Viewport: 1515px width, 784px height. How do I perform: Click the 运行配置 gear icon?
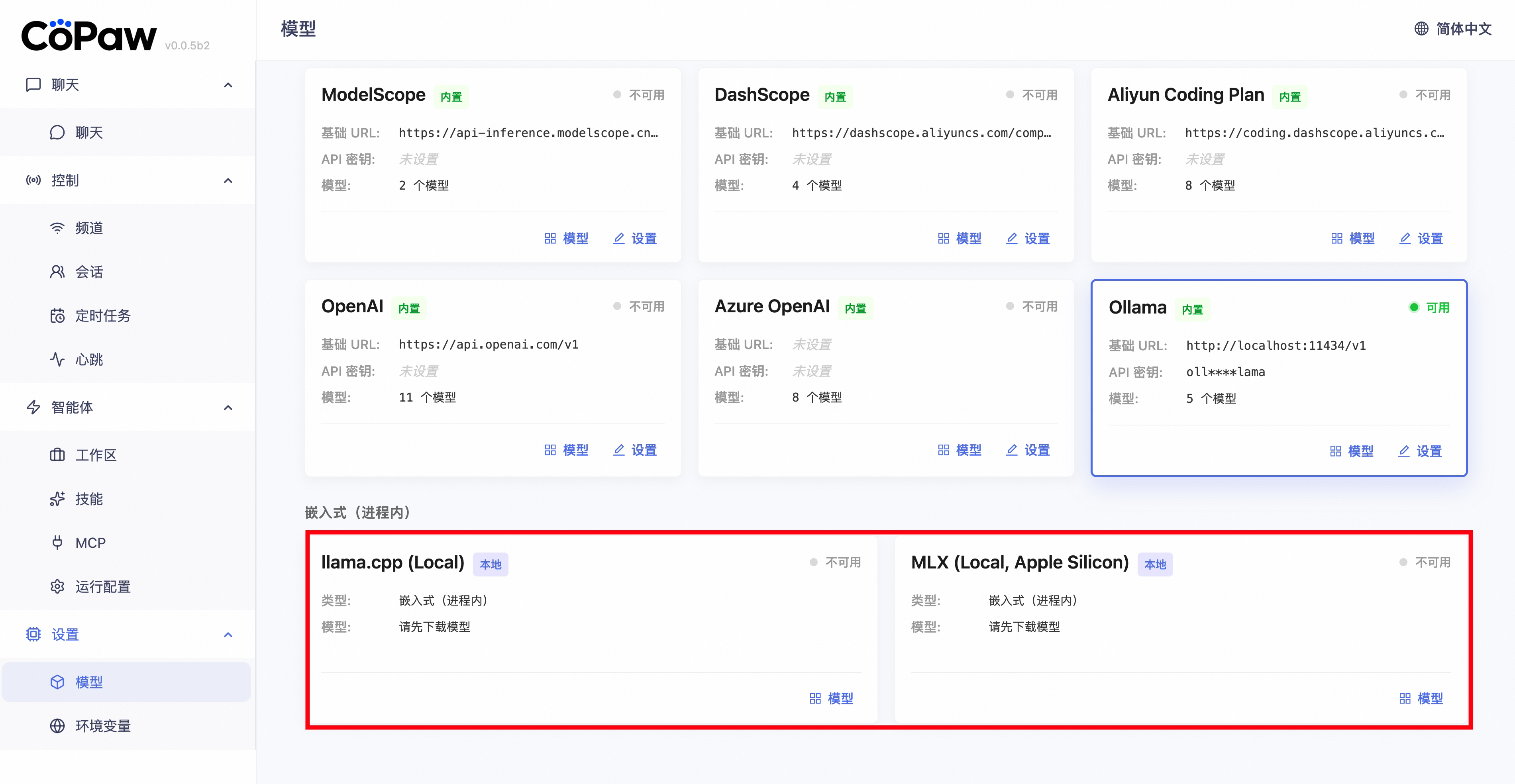[x=57, y=586]
